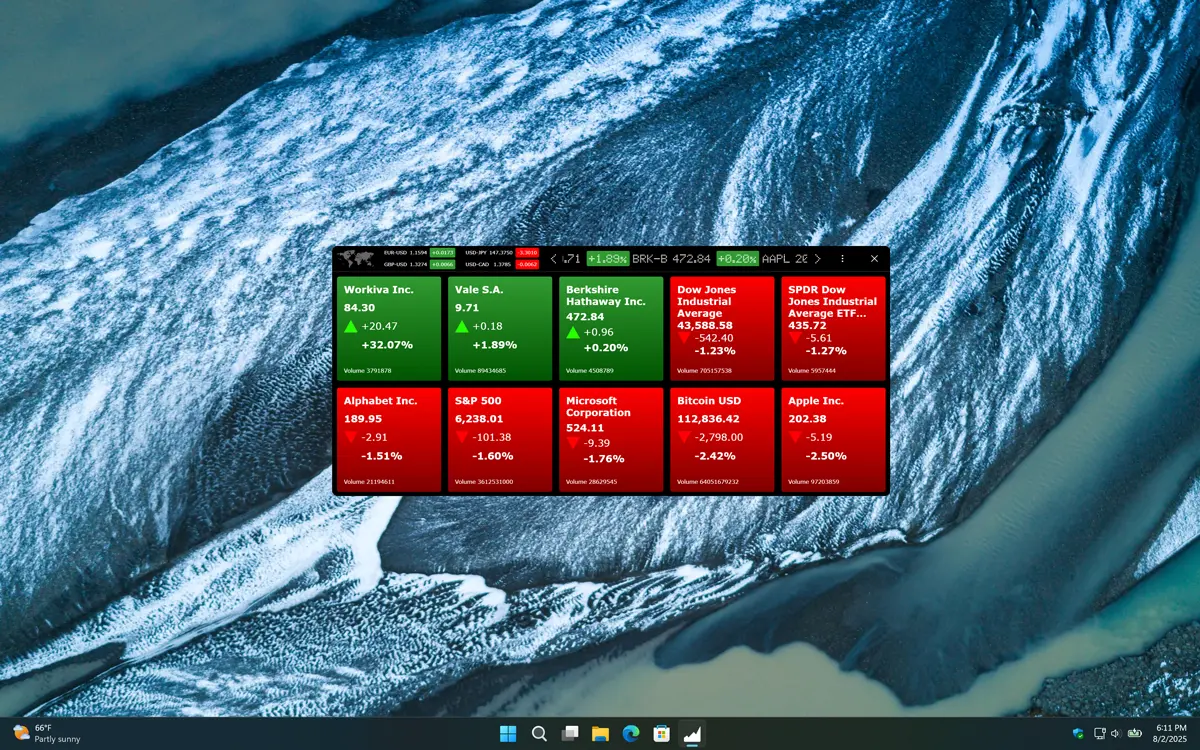This screenshot has height=750, width=1200.
Task: Click the green up arrow on Berkshire Hathaway
Action: coord(573,332)
